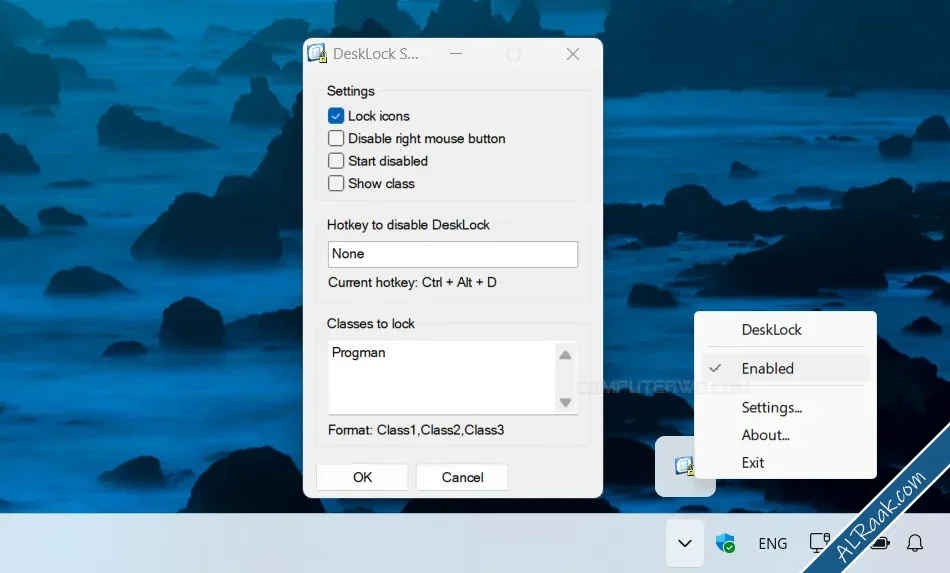Open network display icon in taskbar

(819, 543)
